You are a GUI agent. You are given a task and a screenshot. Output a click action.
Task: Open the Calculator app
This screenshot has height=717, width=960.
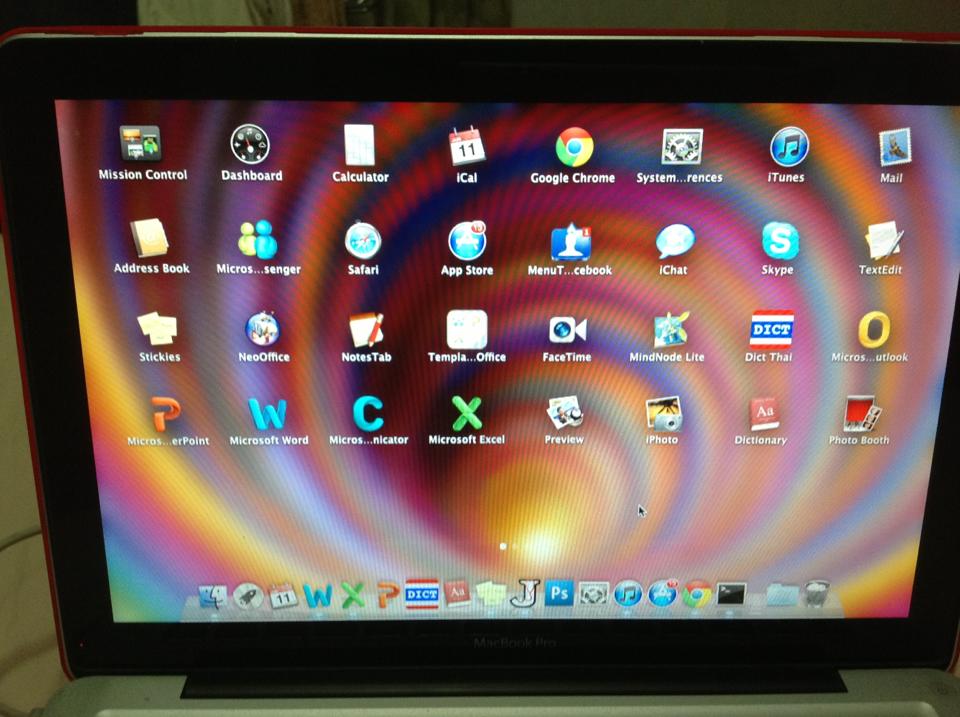[x=359, y=146]
